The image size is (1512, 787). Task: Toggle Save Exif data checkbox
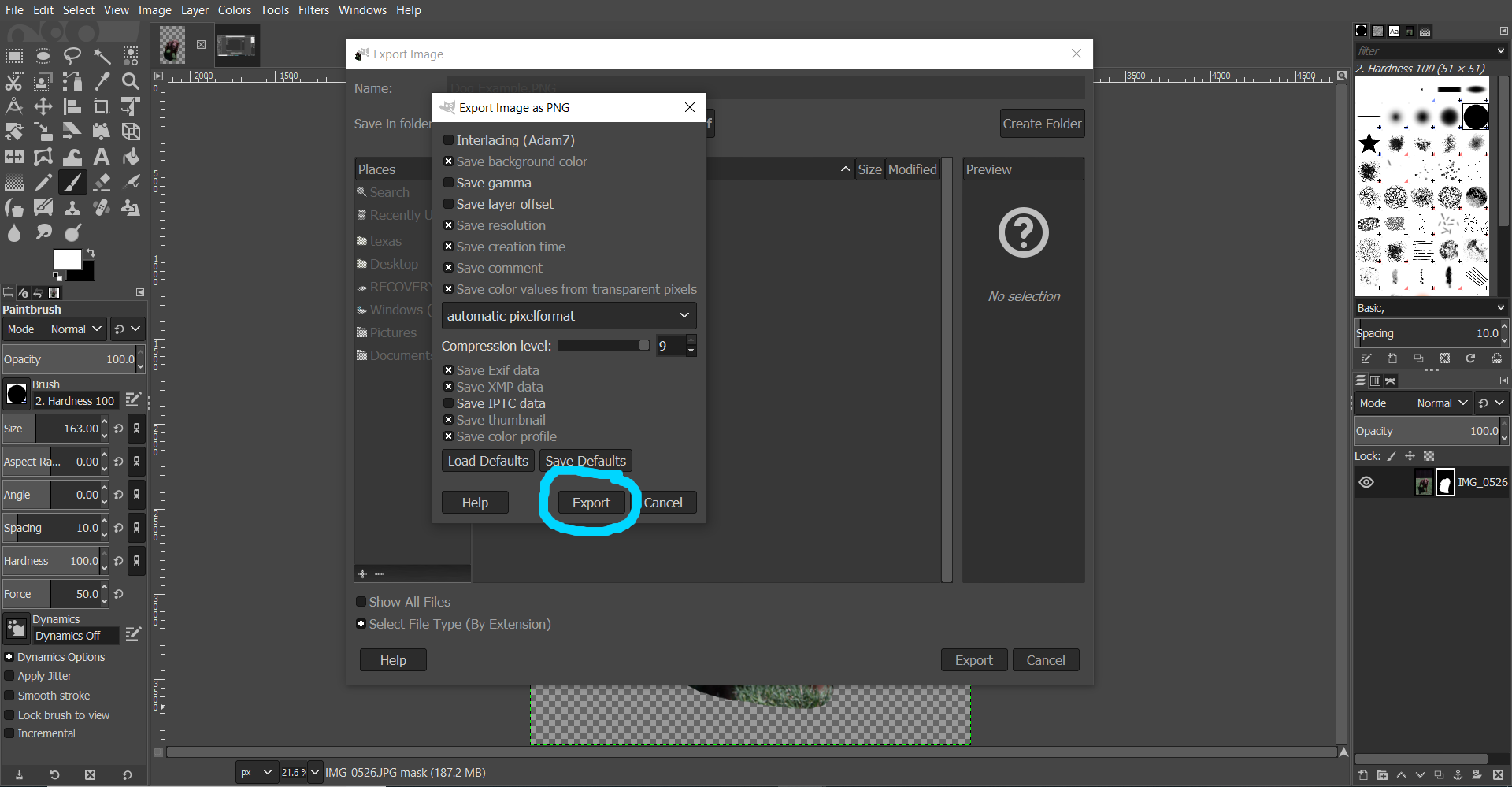click(448, 370)
